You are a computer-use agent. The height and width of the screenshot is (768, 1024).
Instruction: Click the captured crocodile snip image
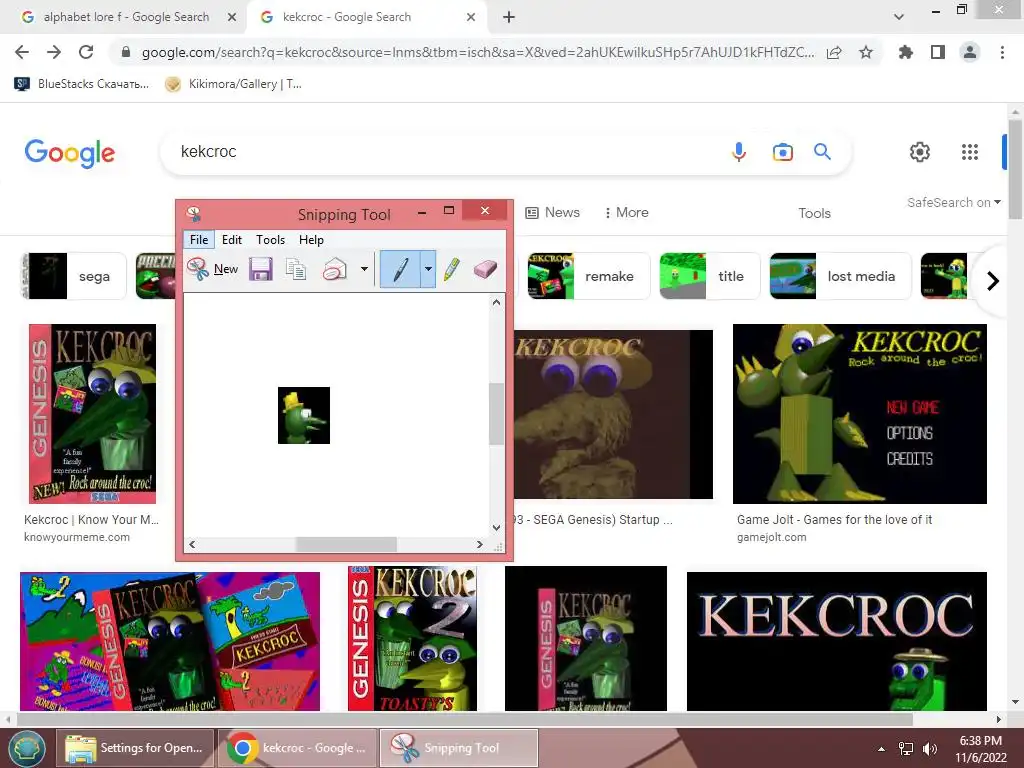point(304,415)
